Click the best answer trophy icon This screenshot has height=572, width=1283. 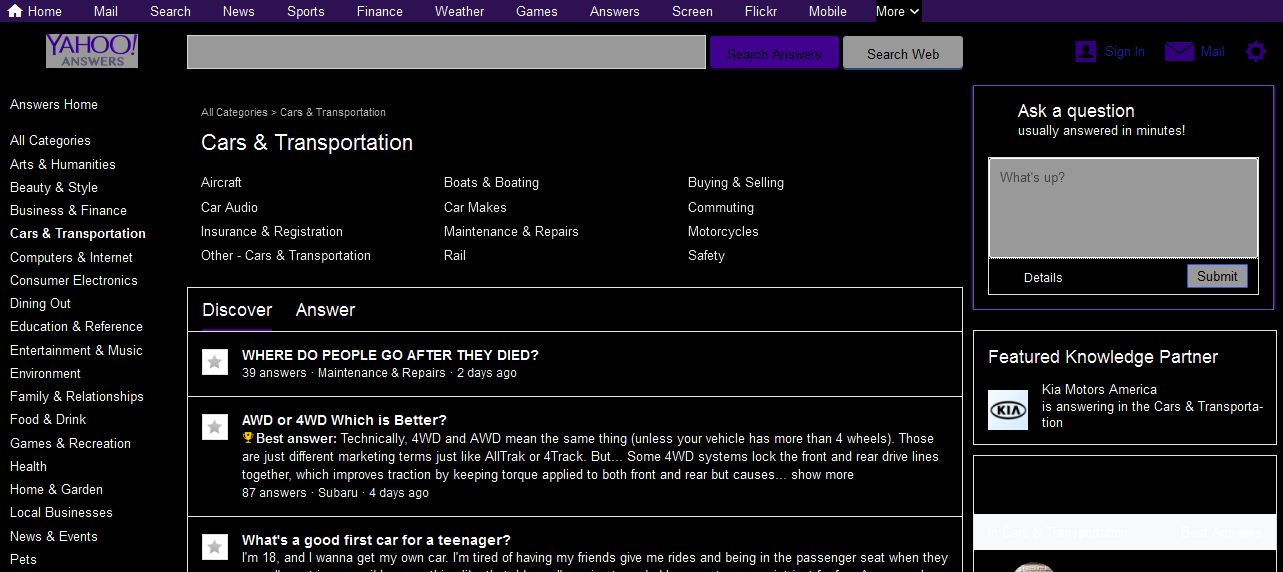pos(248,438)
